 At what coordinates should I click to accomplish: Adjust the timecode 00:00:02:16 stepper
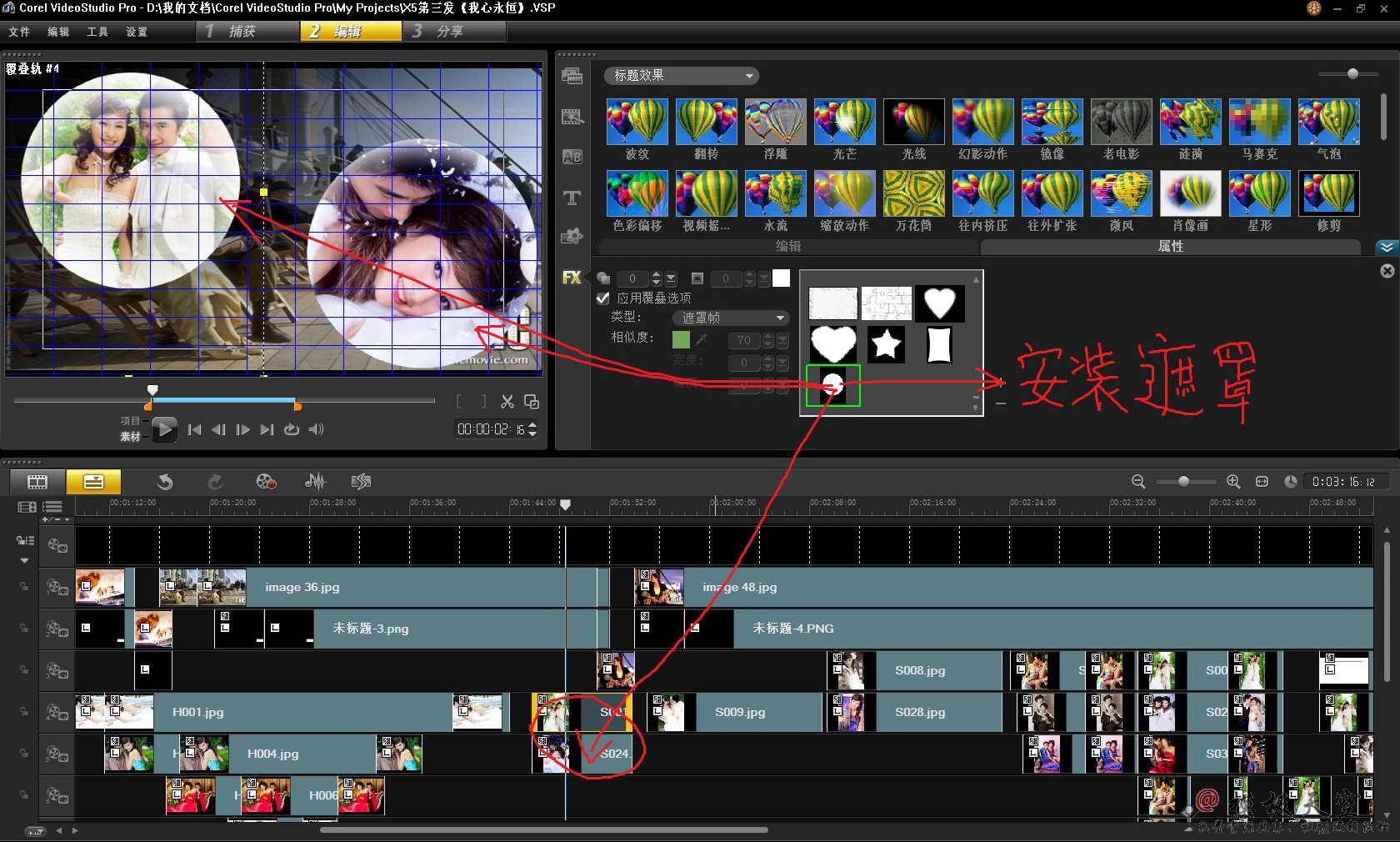tap(532, 429)
